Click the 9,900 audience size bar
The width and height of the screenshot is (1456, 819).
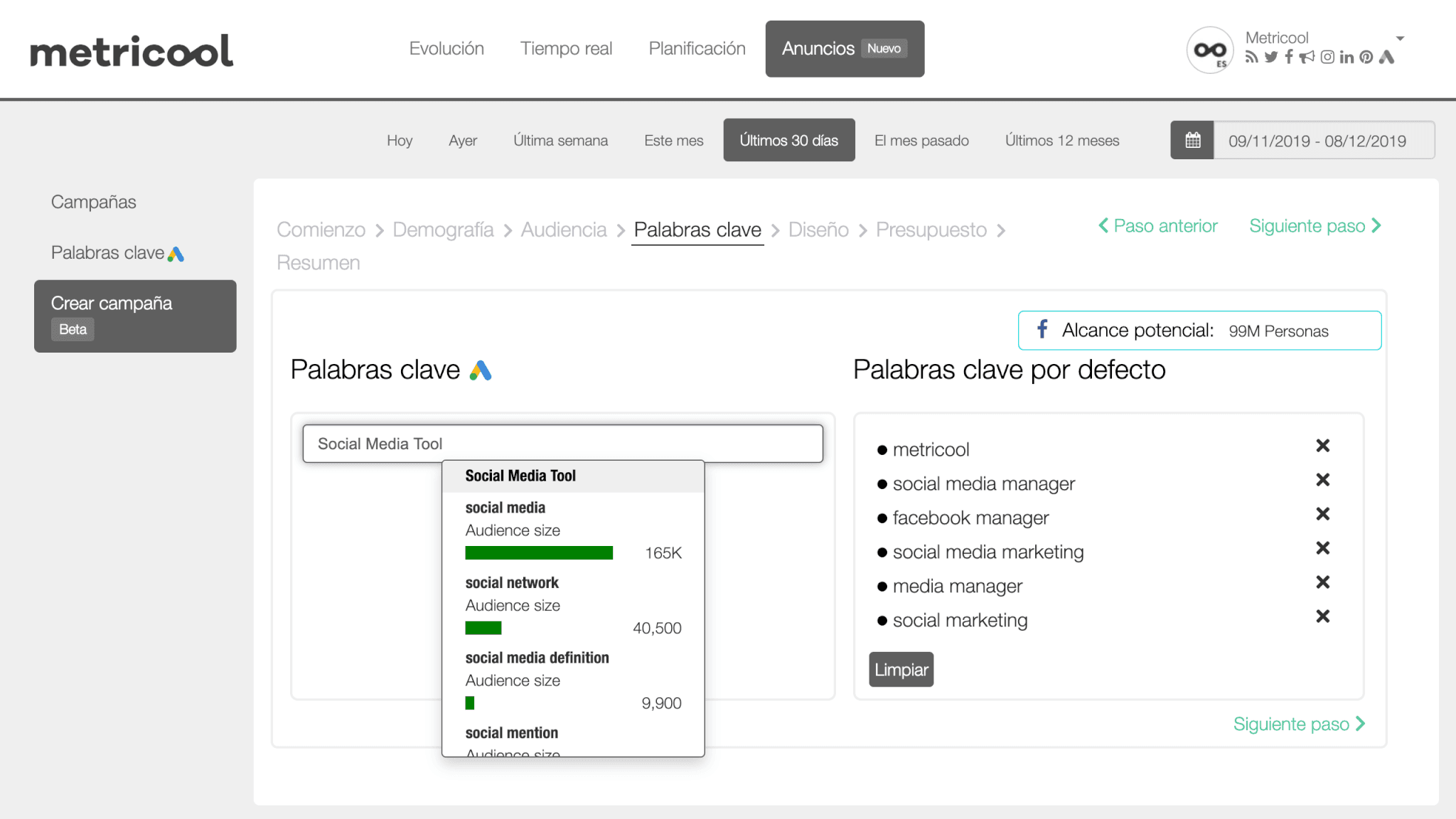click(x=470, y=703)
